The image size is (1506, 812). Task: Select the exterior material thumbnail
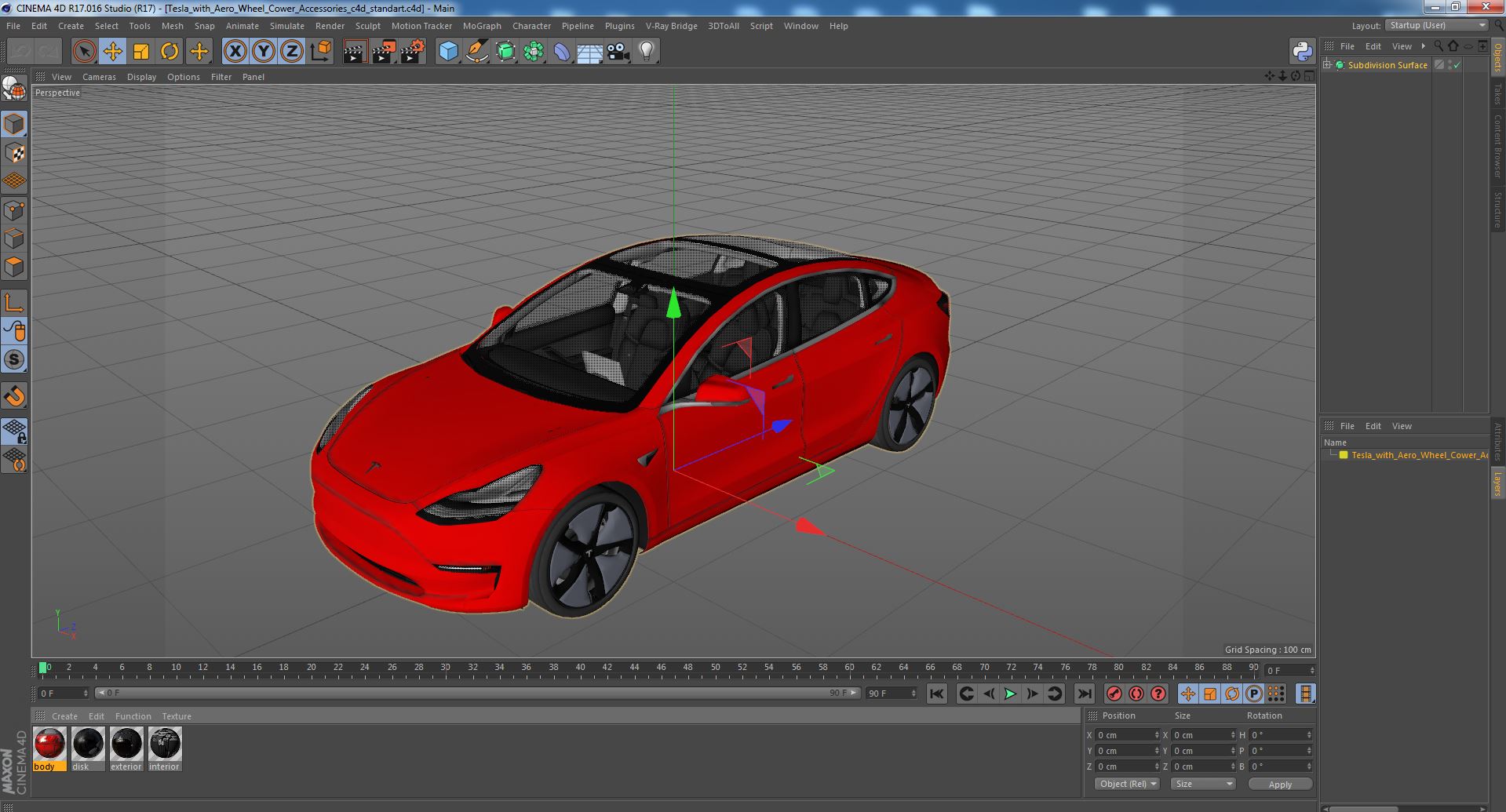point(126,749)
